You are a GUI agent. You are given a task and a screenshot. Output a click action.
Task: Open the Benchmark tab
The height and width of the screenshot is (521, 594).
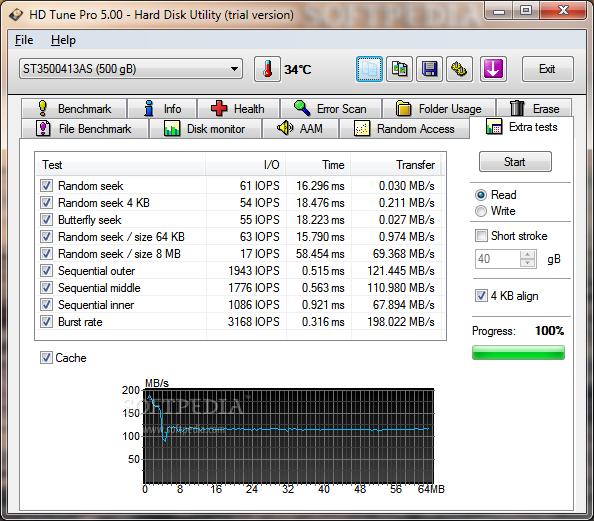(x=74, y=109)
